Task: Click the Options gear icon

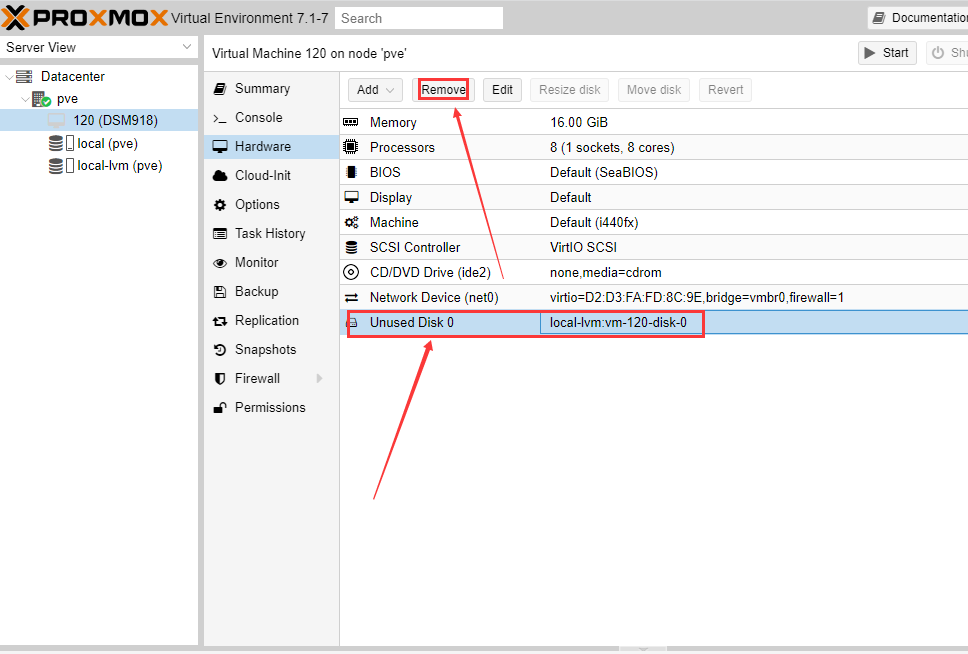Action: [220, 205]
